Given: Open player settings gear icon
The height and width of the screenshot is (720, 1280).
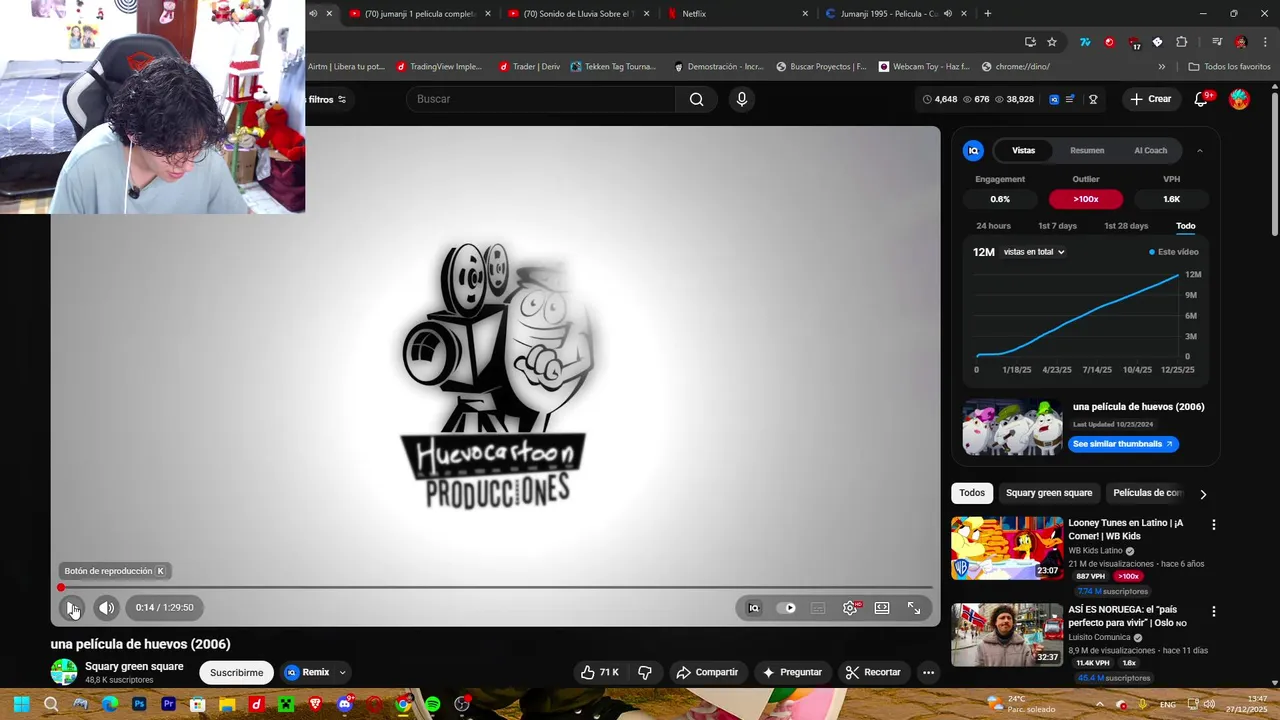Looking at the screenshot, I should tap(850, 608).
